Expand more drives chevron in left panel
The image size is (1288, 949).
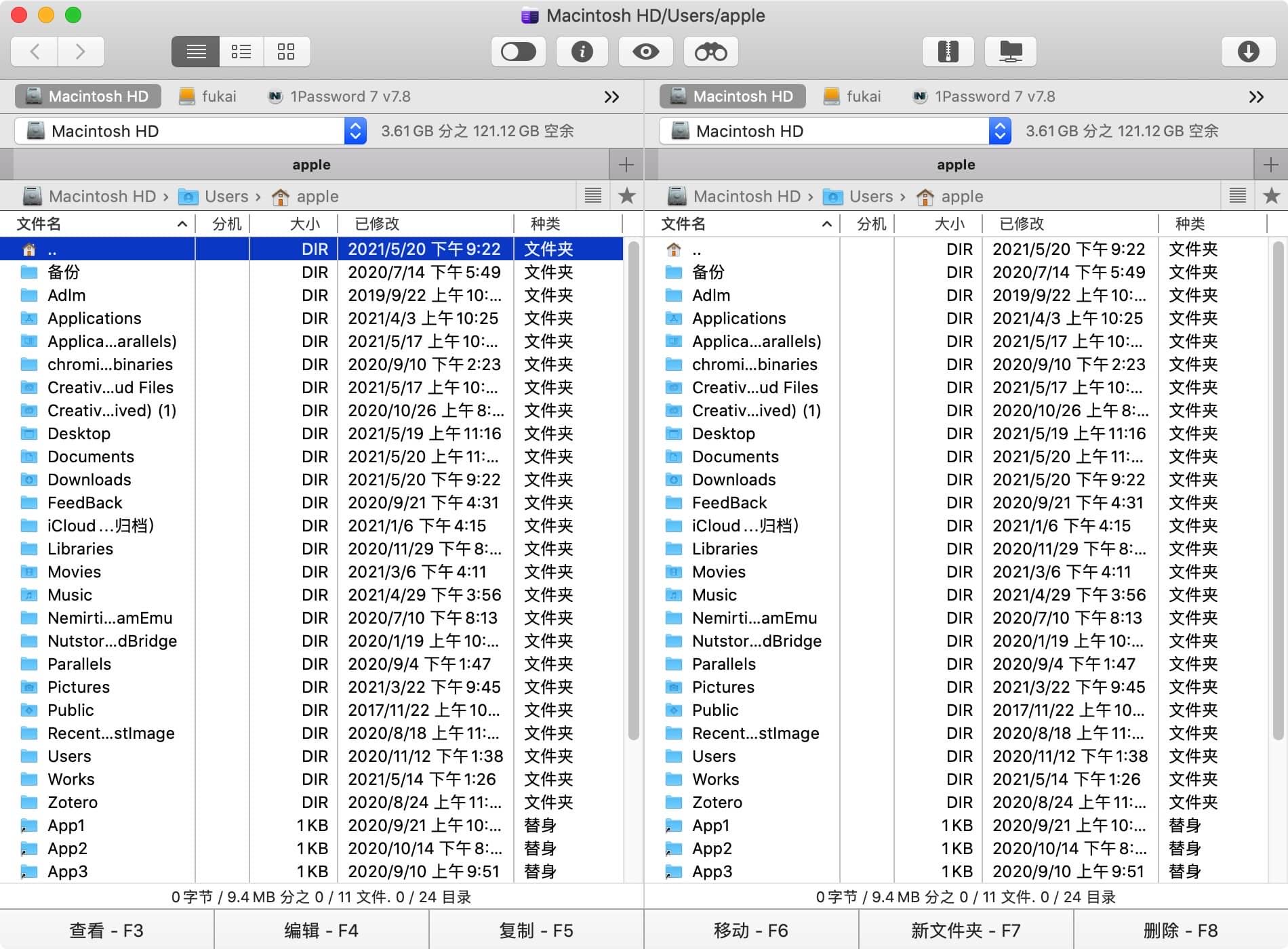611,97
